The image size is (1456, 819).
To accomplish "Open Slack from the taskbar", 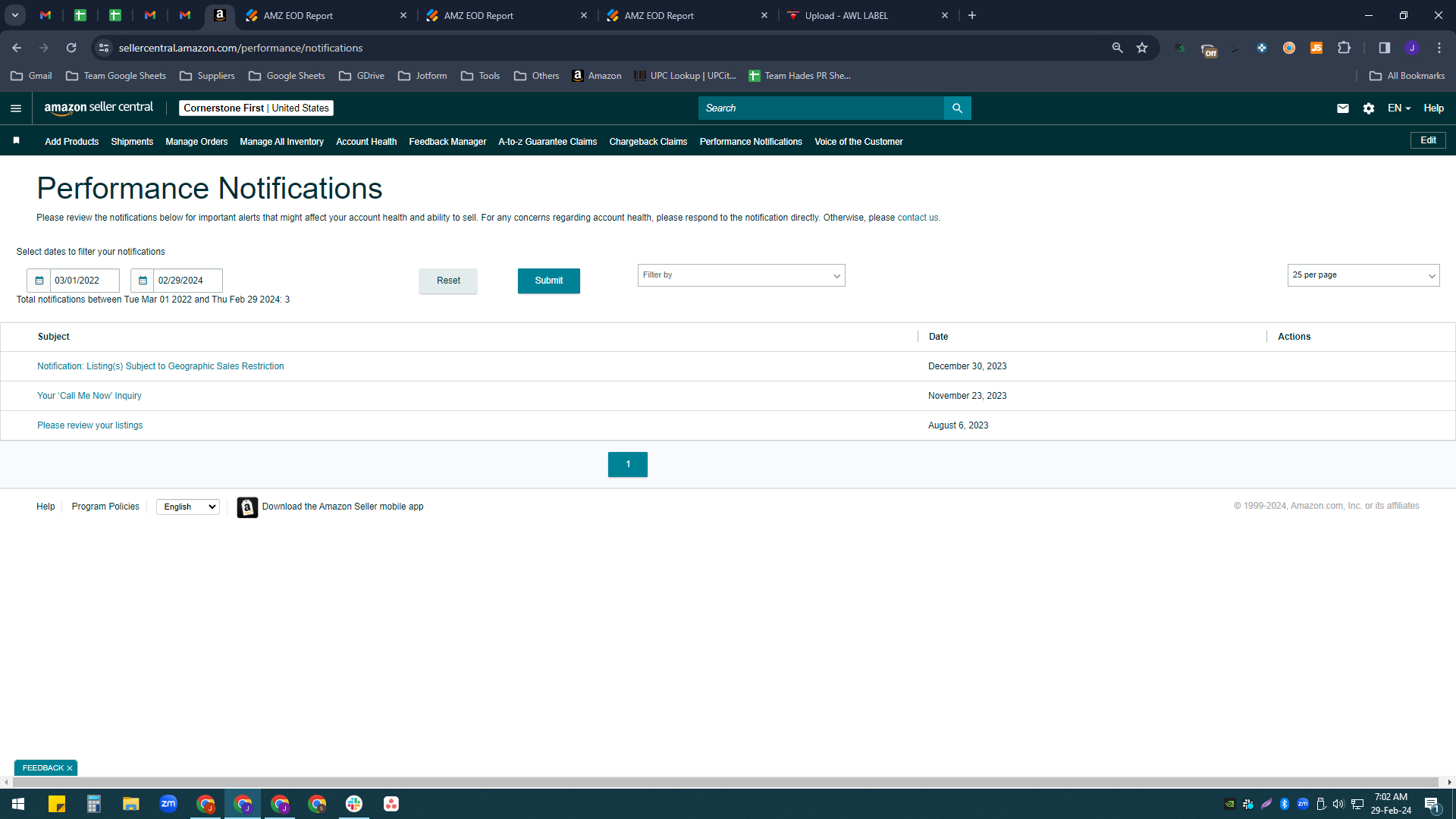I will click(354, 804).
